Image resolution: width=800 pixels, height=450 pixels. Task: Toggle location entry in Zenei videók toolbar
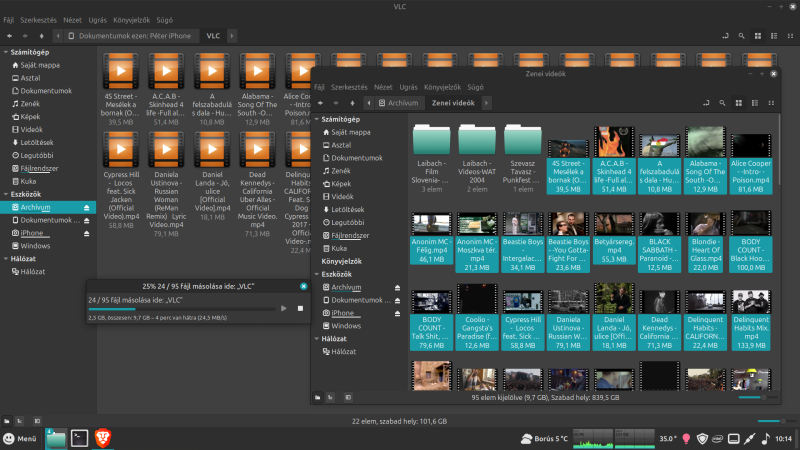click(x=706, y=103)
